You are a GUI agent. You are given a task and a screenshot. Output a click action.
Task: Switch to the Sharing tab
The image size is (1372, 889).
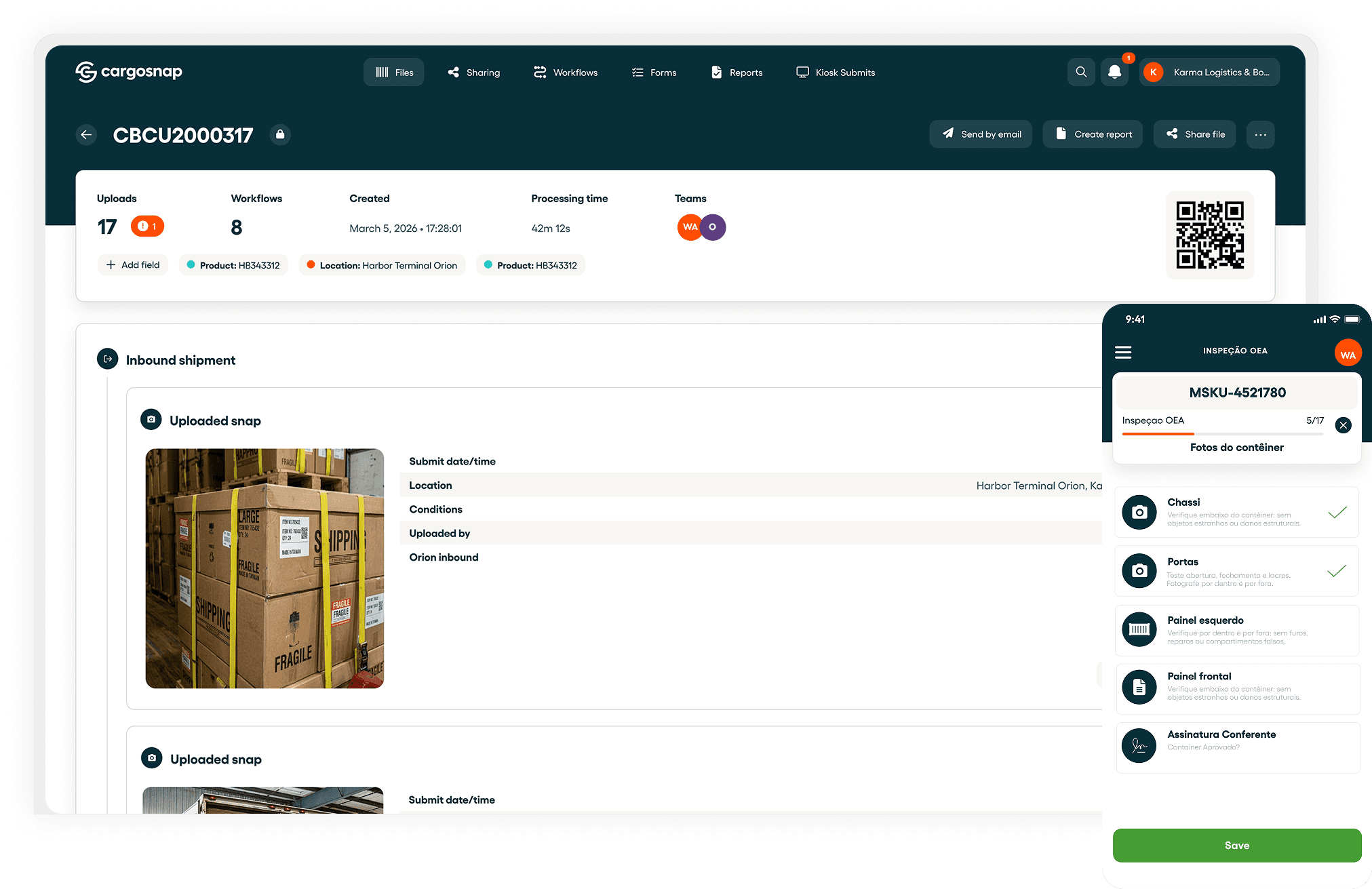click(x=474, y=73)
